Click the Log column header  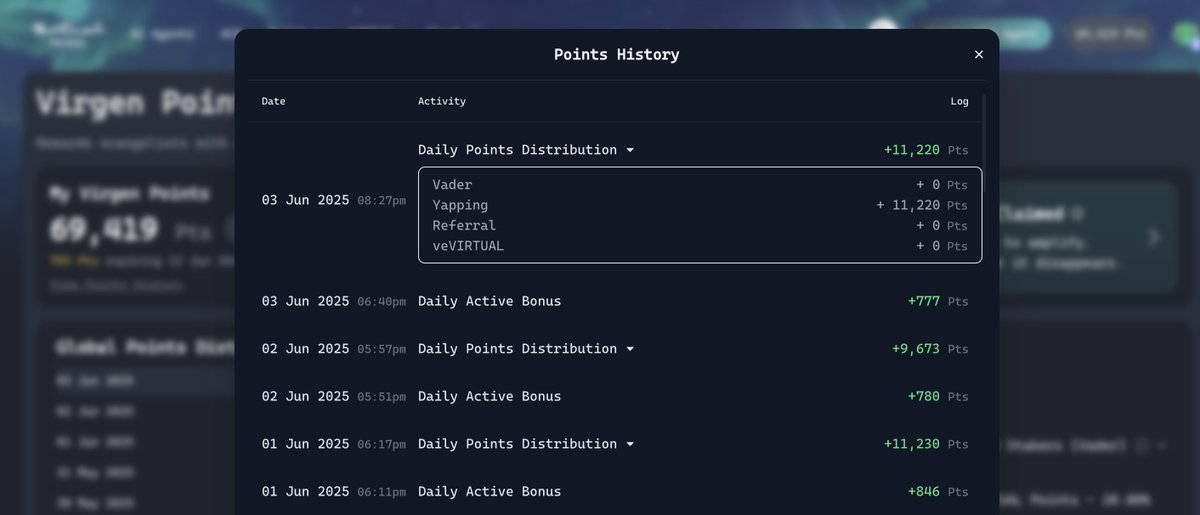[959, 101]
